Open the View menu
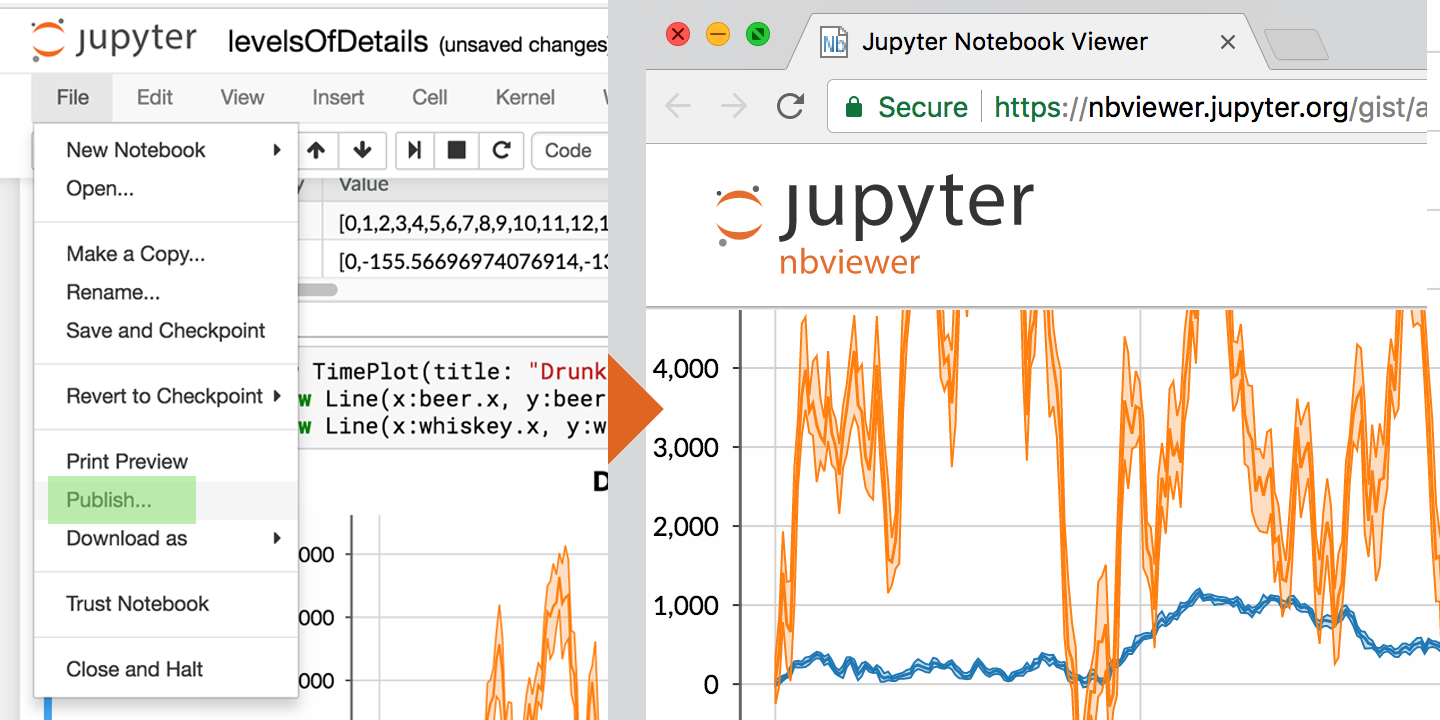1440x720 pixels. [242, 97]
